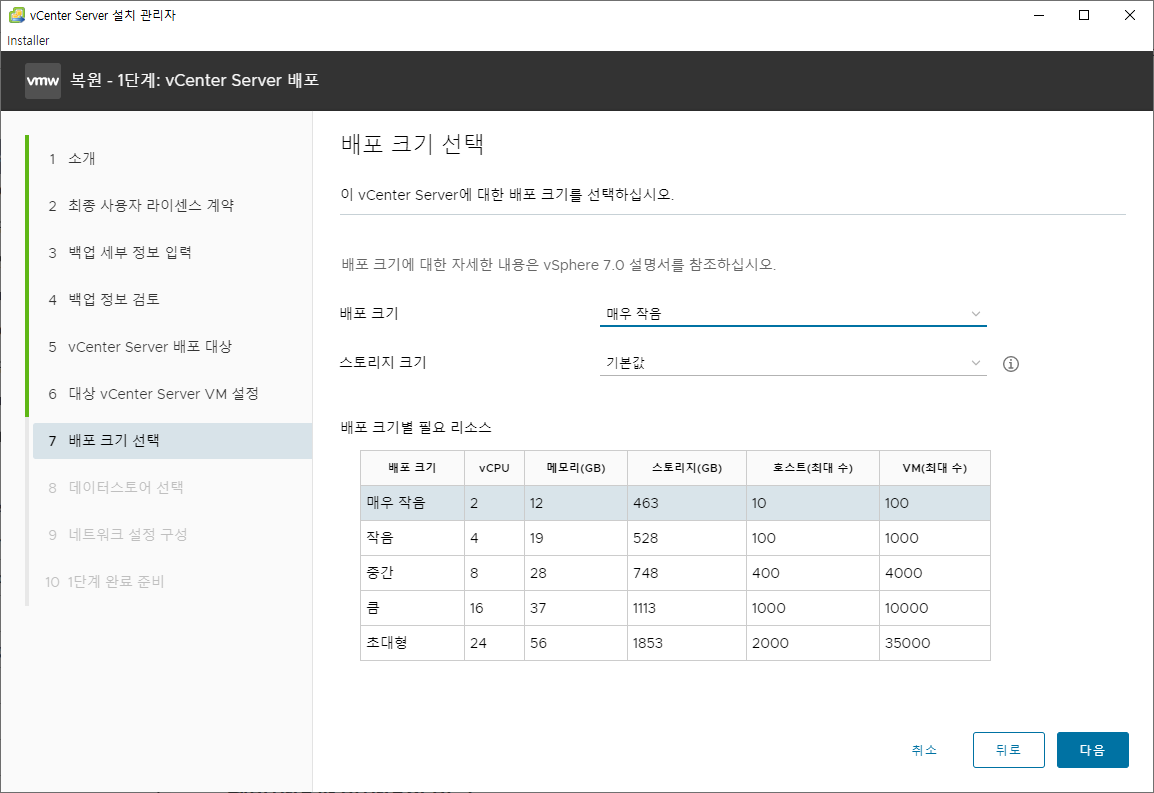Click the 호스트(최대 수) column header
This screenshot has height=793, width=1154.
coord(813,468)
